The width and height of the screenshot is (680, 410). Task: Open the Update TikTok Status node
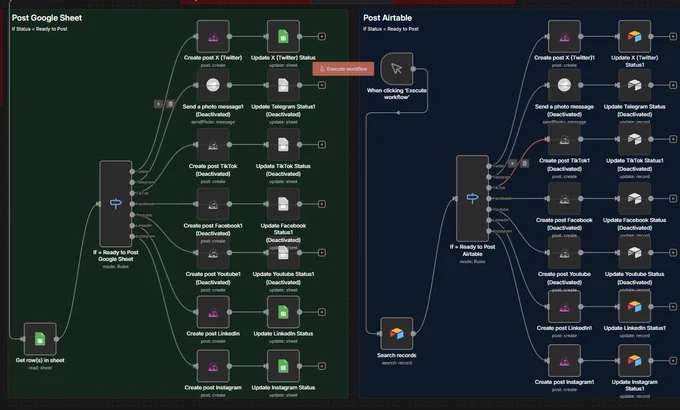283,144
